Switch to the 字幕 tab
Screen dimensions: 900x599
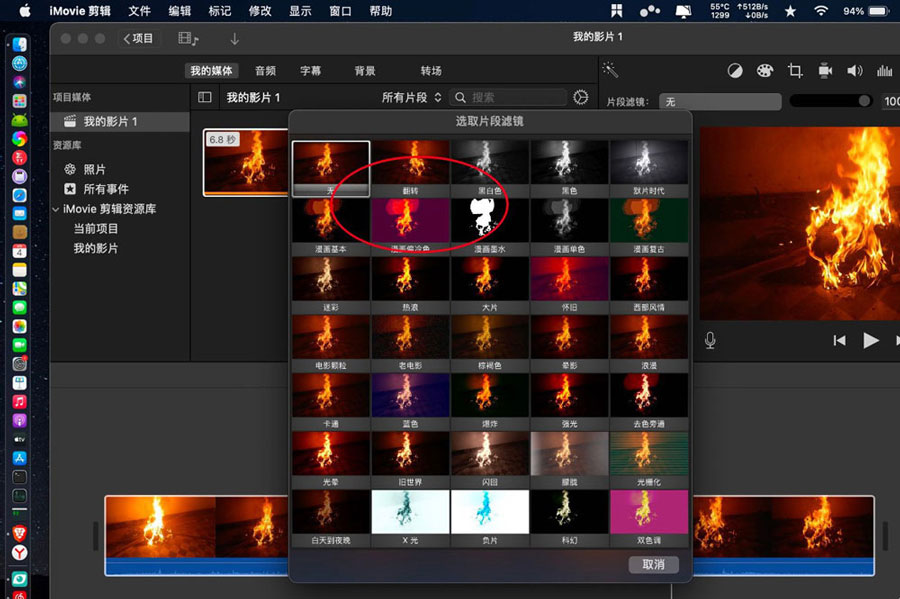pyautogui.click(x=311, y=71)
